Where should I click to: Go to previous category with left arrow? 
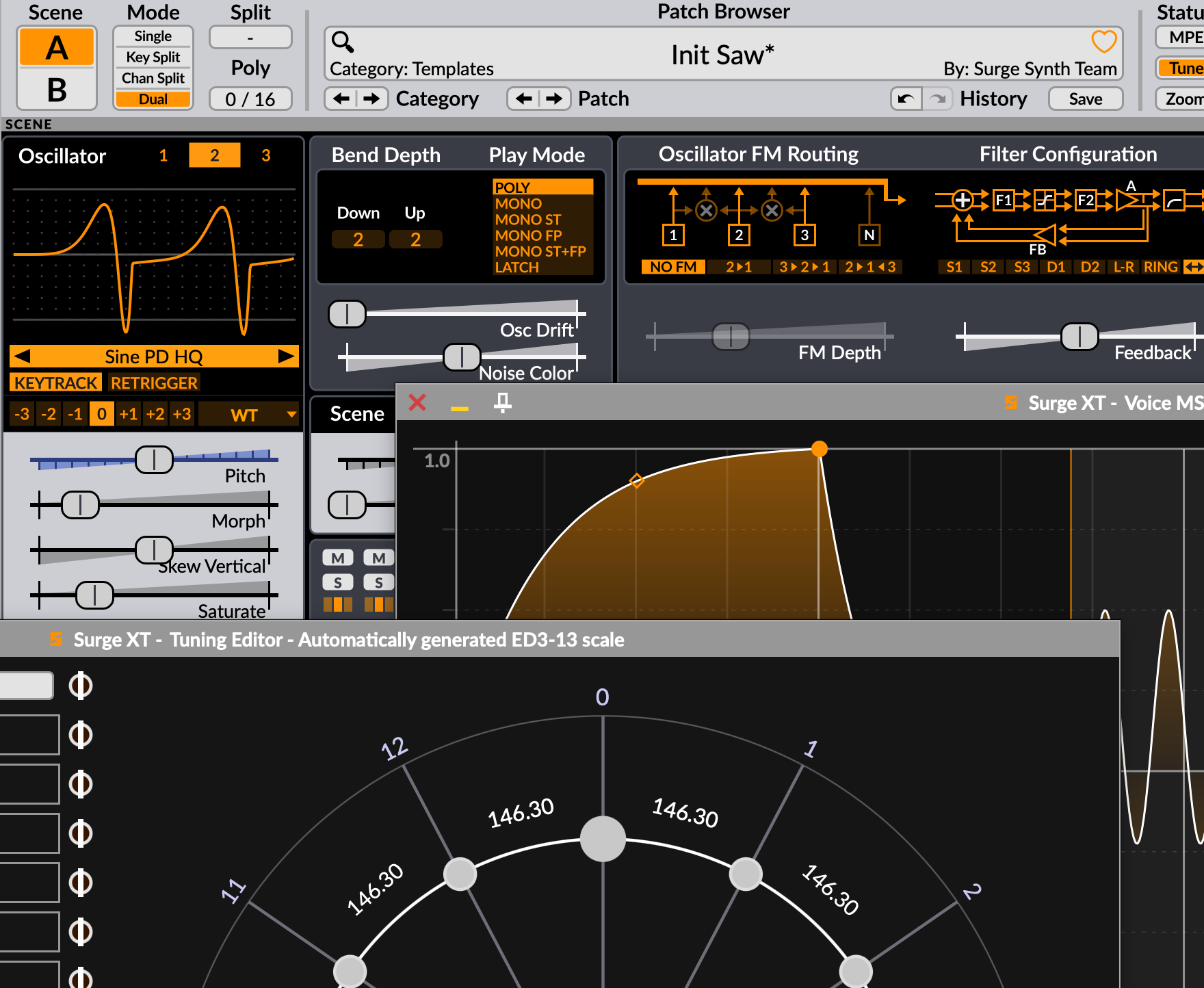pos(341,99)
